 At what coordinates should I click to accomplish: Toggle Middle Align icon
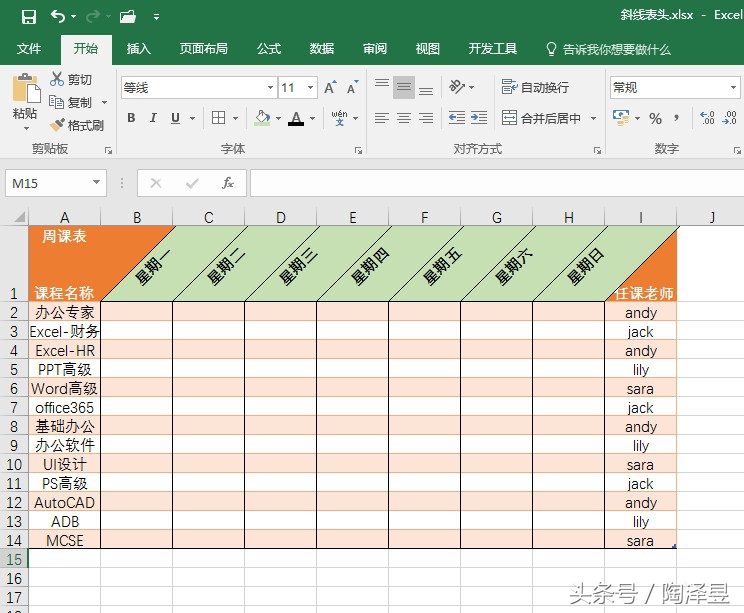404,87
